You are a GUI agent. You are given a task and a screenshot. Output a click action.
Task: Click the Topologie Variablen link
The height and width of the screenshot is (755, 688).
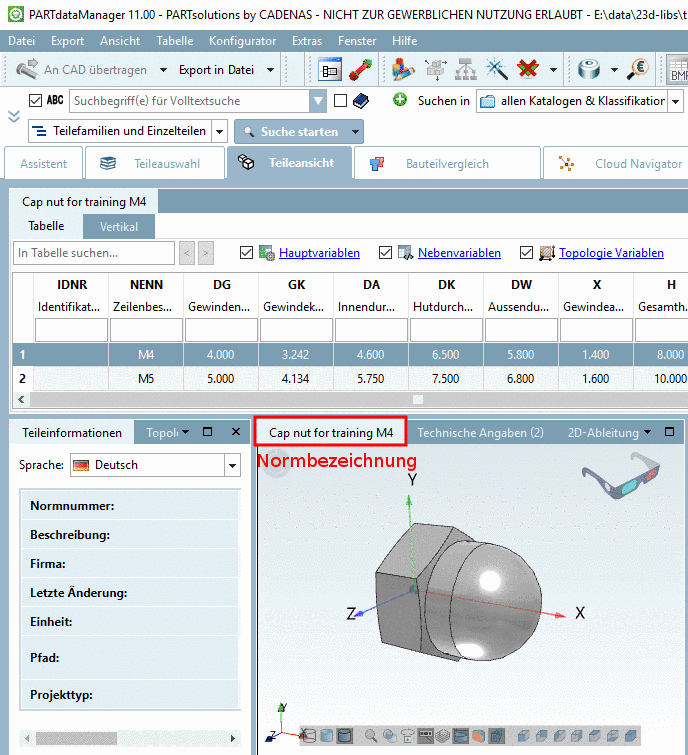coord(611,253)
